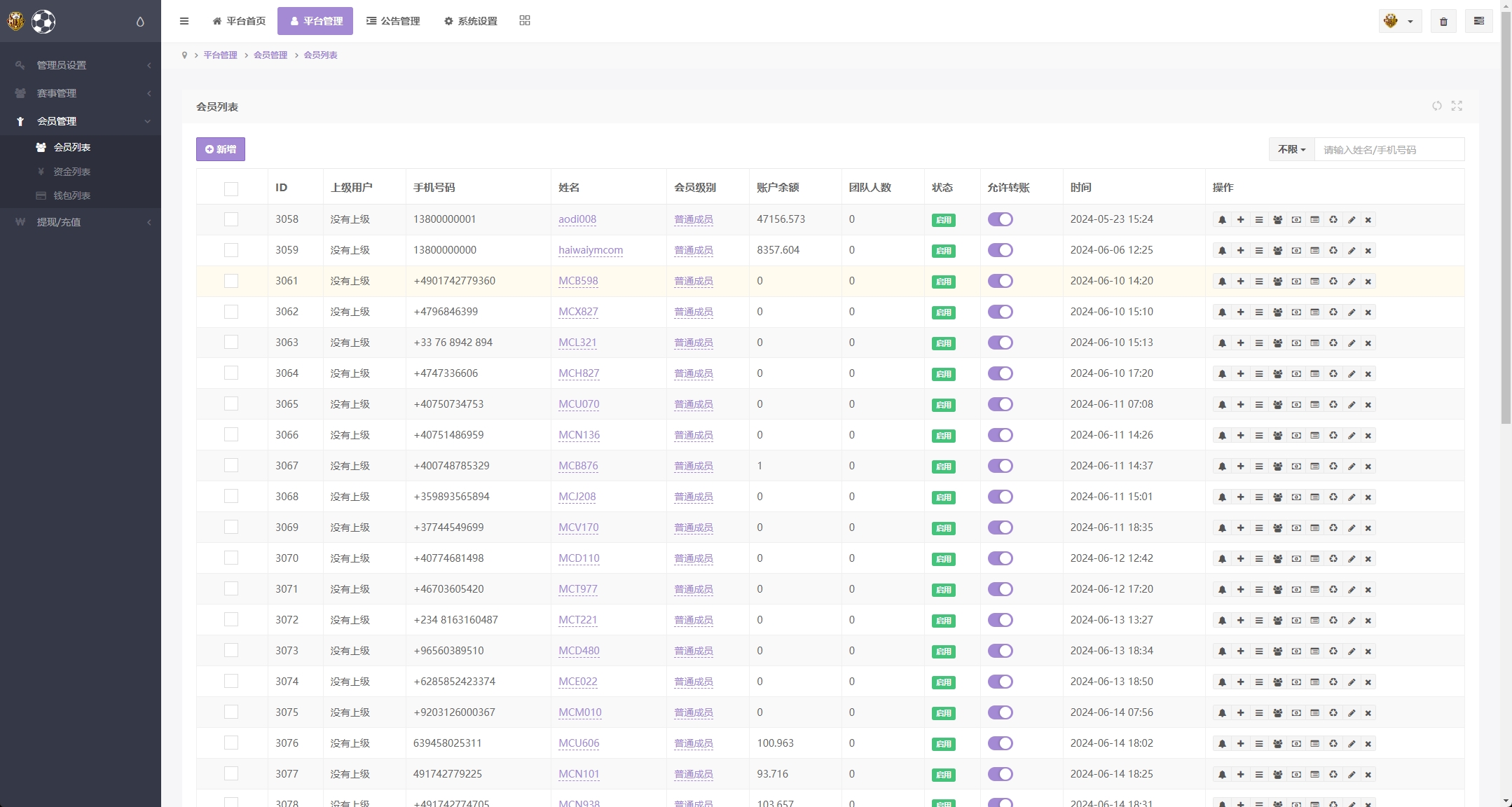Screen dimensions: 1512x807
Task: Check the checkbox for member ID 3065
Action: click(231, 404)
